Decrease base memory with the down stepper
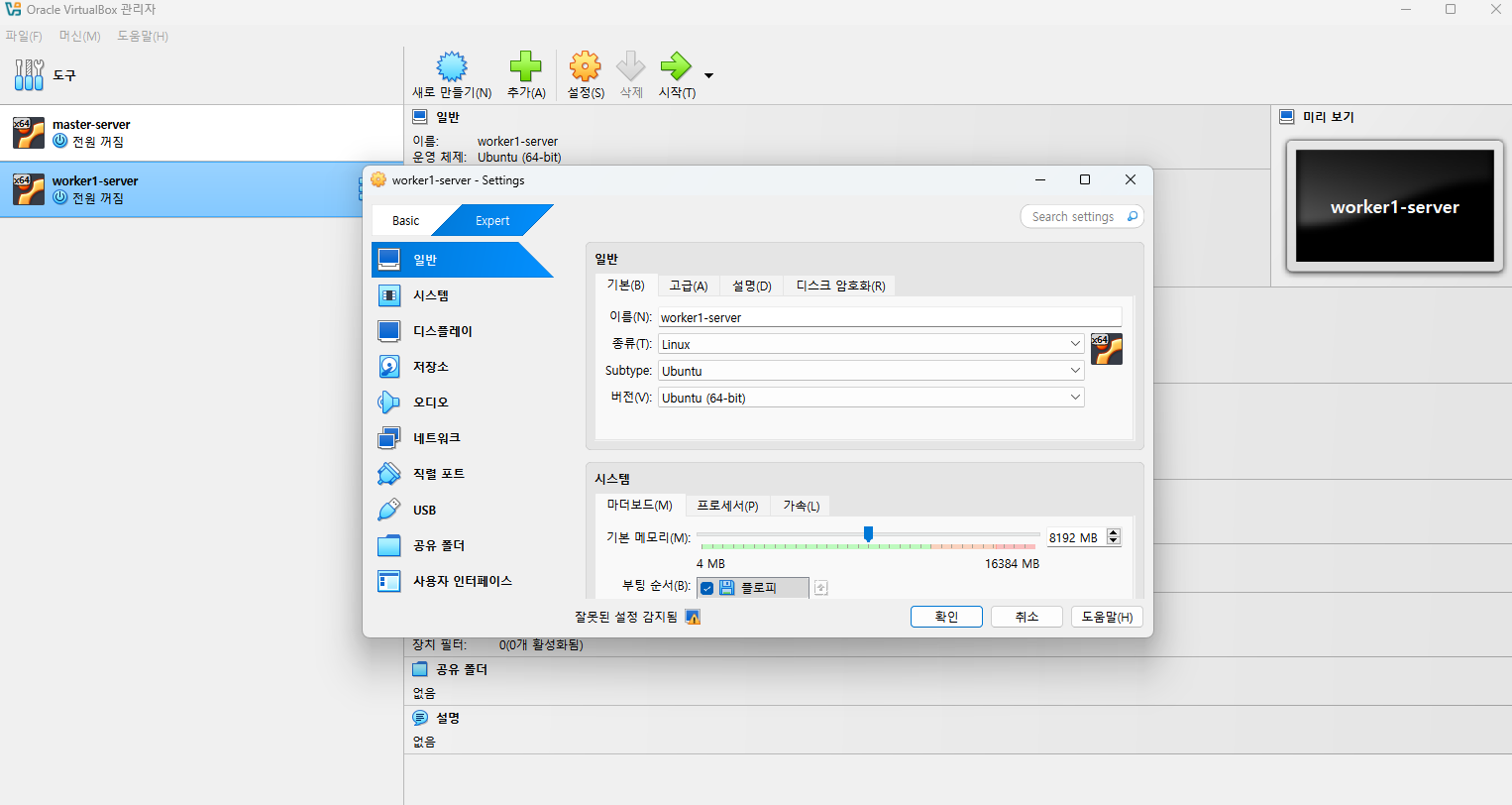1512x805 pixels. coord(1114,541)
